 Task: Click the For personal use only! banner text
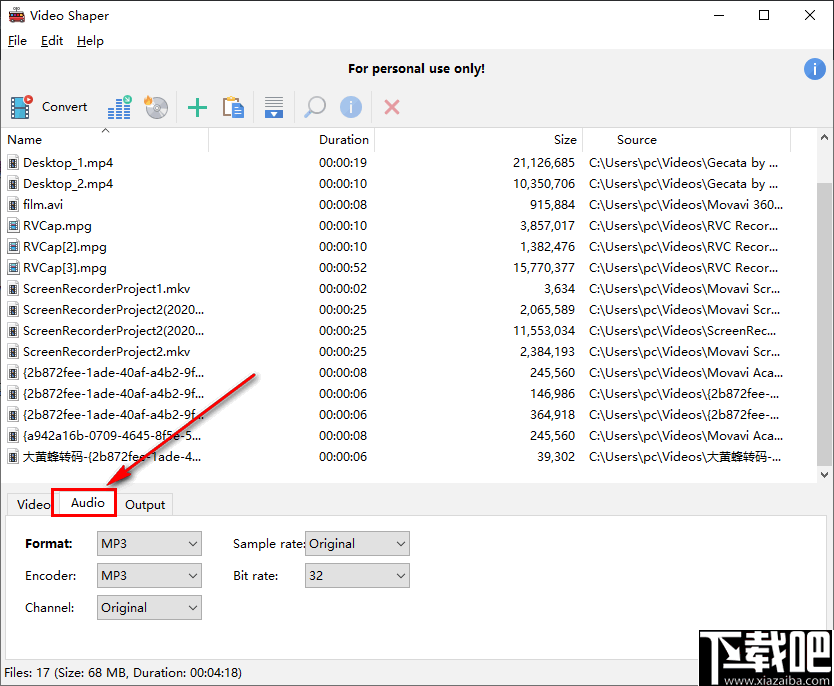click(416, 69)
